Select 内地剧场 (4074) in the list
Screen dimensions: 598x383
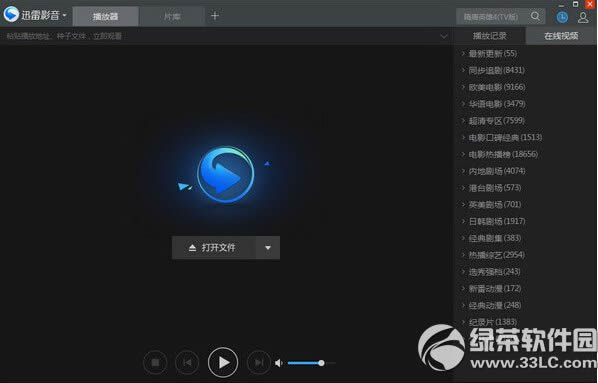497,171
